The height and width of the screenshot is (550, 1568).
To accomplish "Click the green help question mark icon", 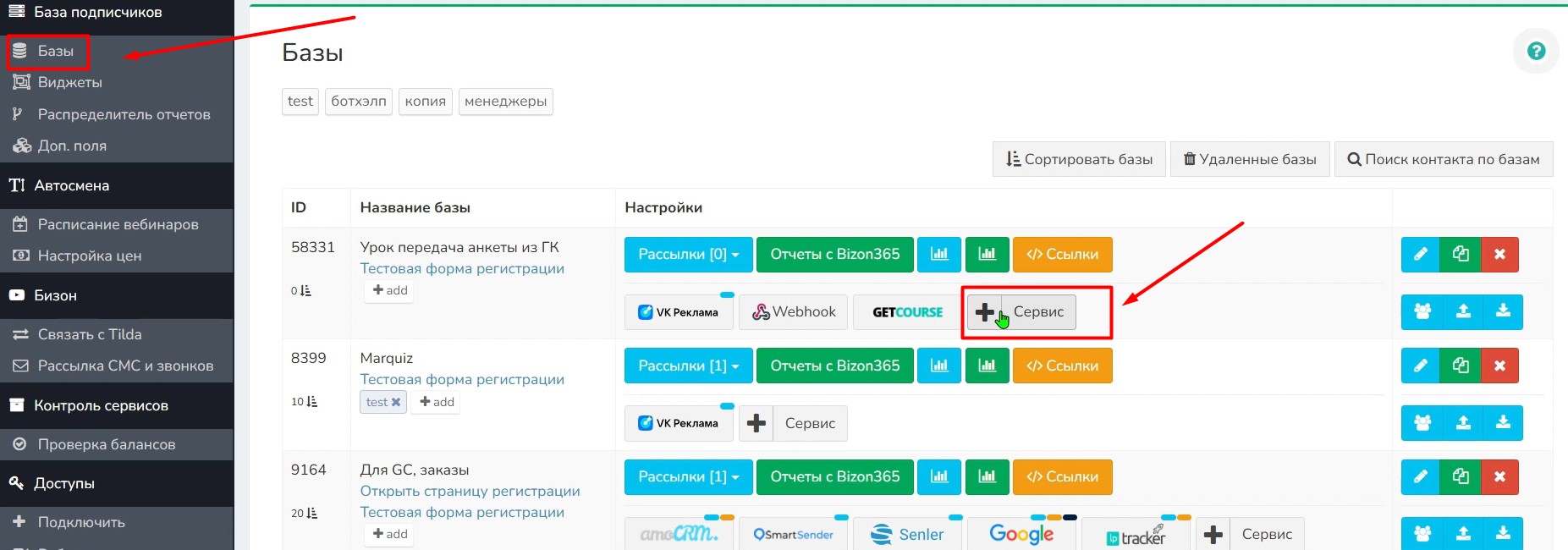I will [1536, 51].
